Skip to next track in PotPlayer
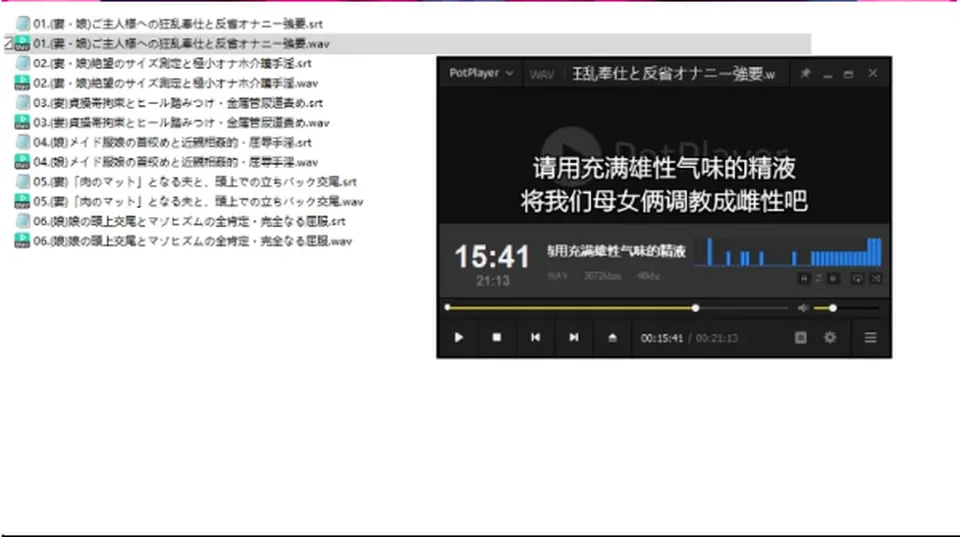Image resolution: width=960 pixels, height=537 pixels. point(574,337)
